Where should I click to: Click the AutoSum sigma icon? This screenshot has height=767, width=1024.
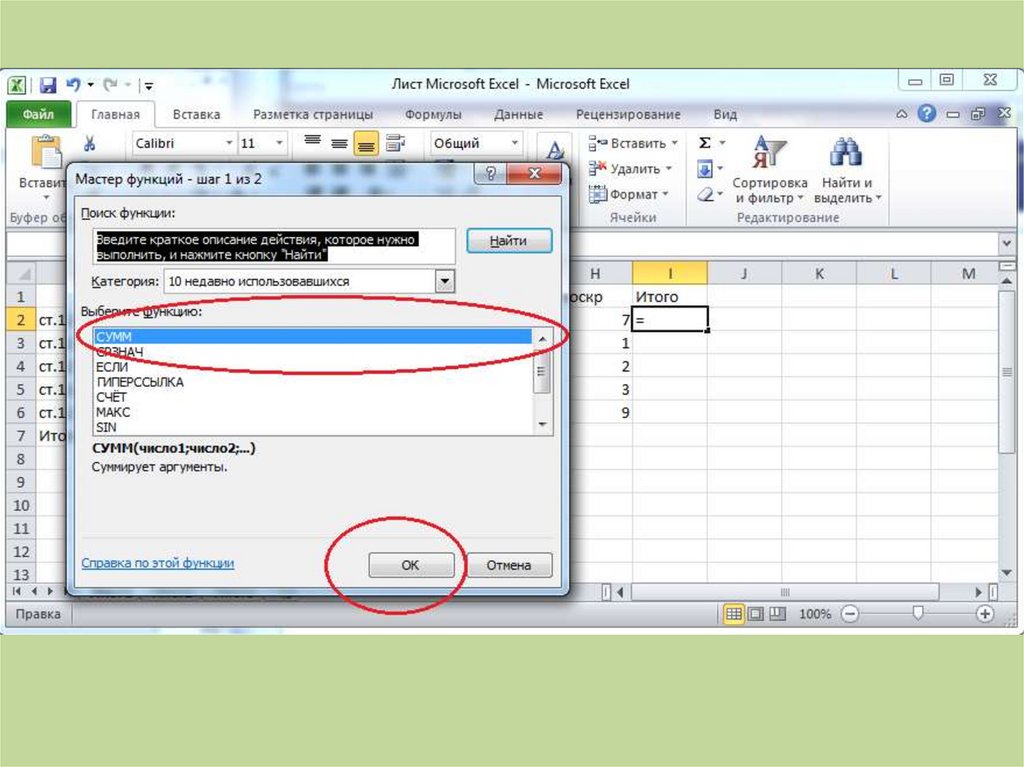[705, 142]
